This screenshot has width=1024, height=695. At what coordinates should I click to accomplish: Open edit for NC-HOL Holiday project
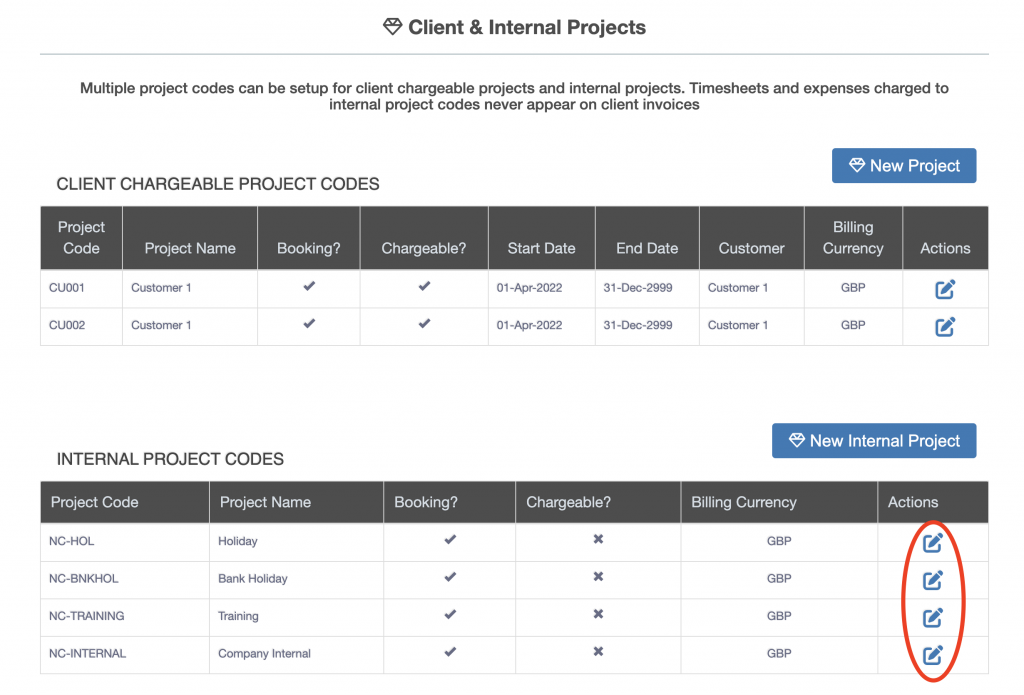pos(932,542)
